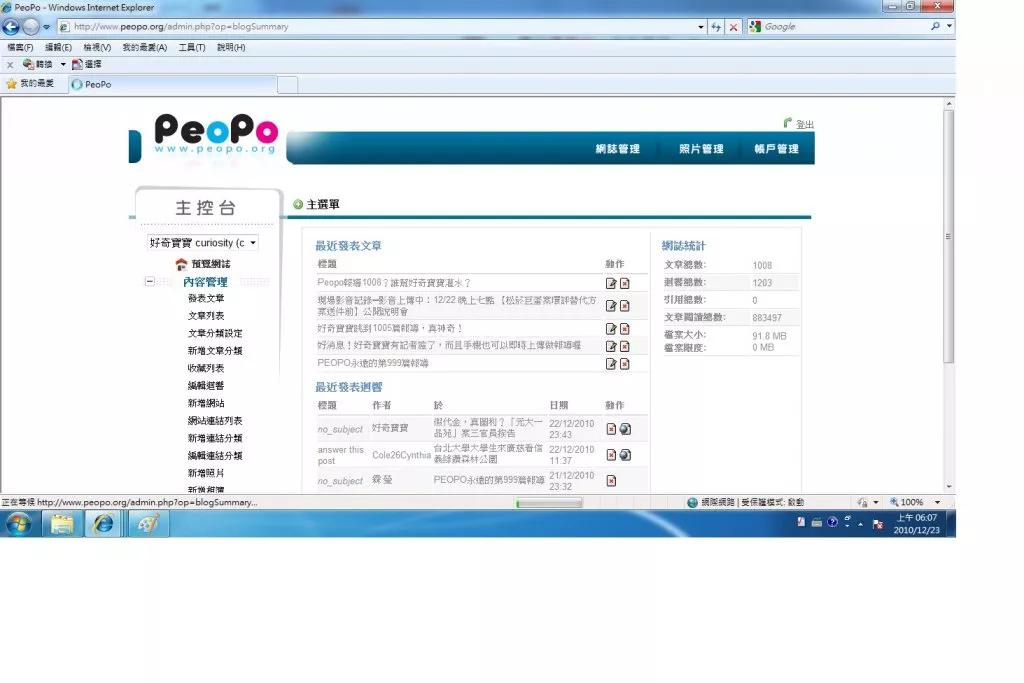Viewport: 1024px width, 683px height.
Task: Edit the '現場影音記錄' article using its pencil icon
Action: pyautogui.click(x=611, y=306)
